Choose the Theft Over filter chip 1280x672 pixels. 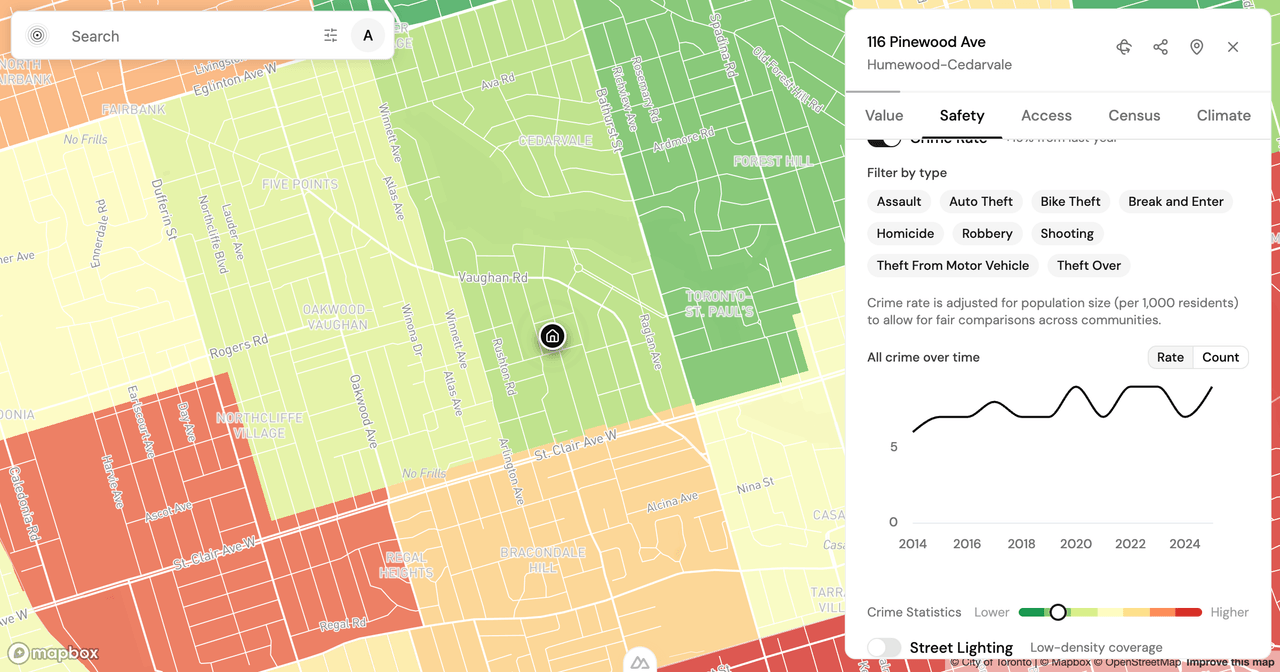(1089, 266)
